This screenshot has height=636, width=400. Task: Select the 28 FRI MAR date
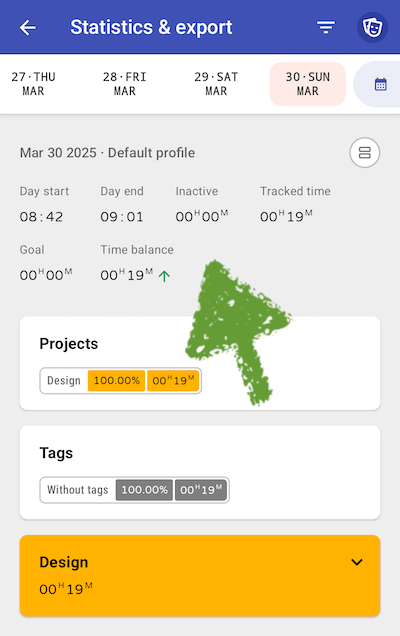point(125,84)
